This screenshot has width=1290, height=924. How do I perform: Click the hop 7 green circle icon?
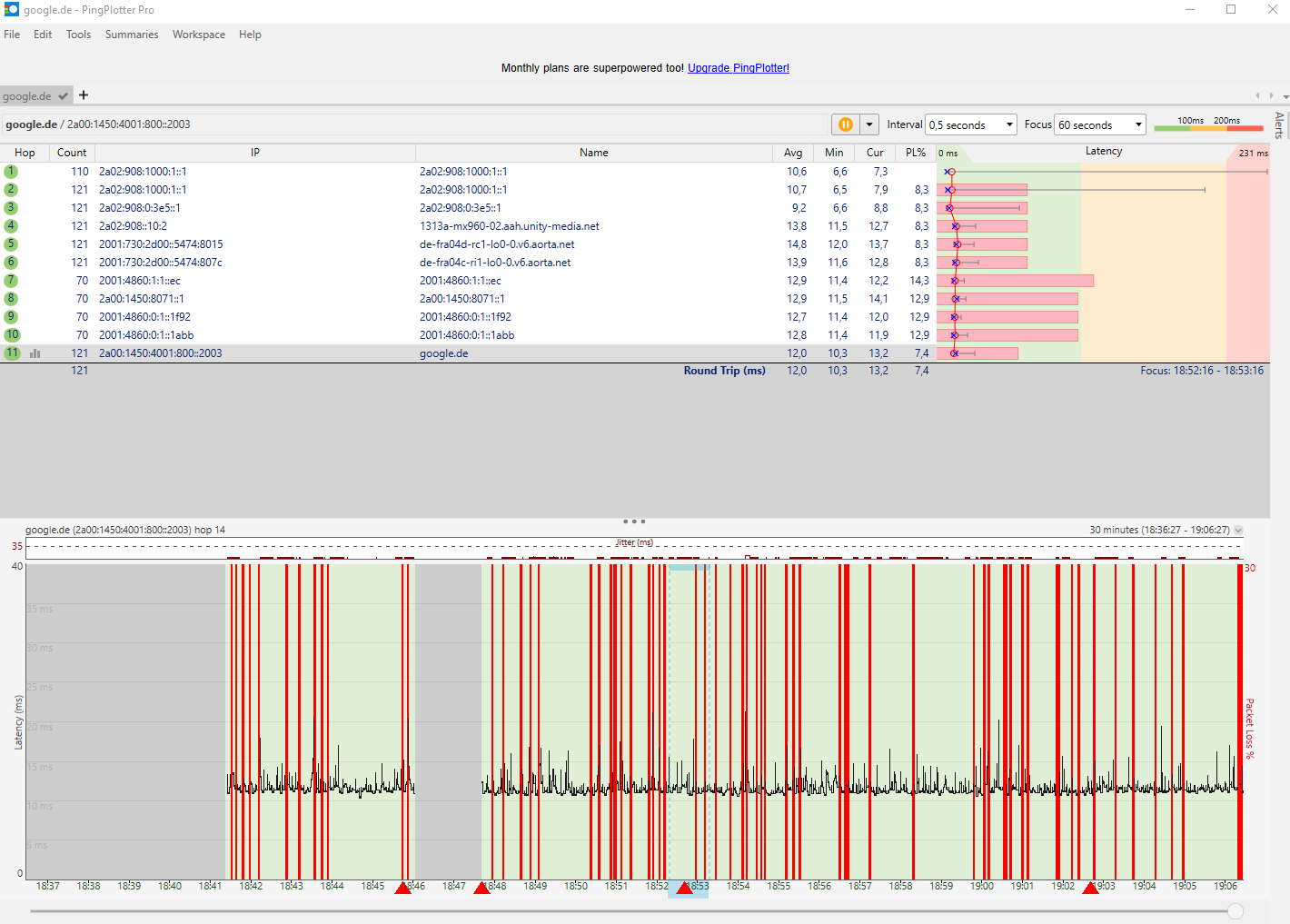11,281
